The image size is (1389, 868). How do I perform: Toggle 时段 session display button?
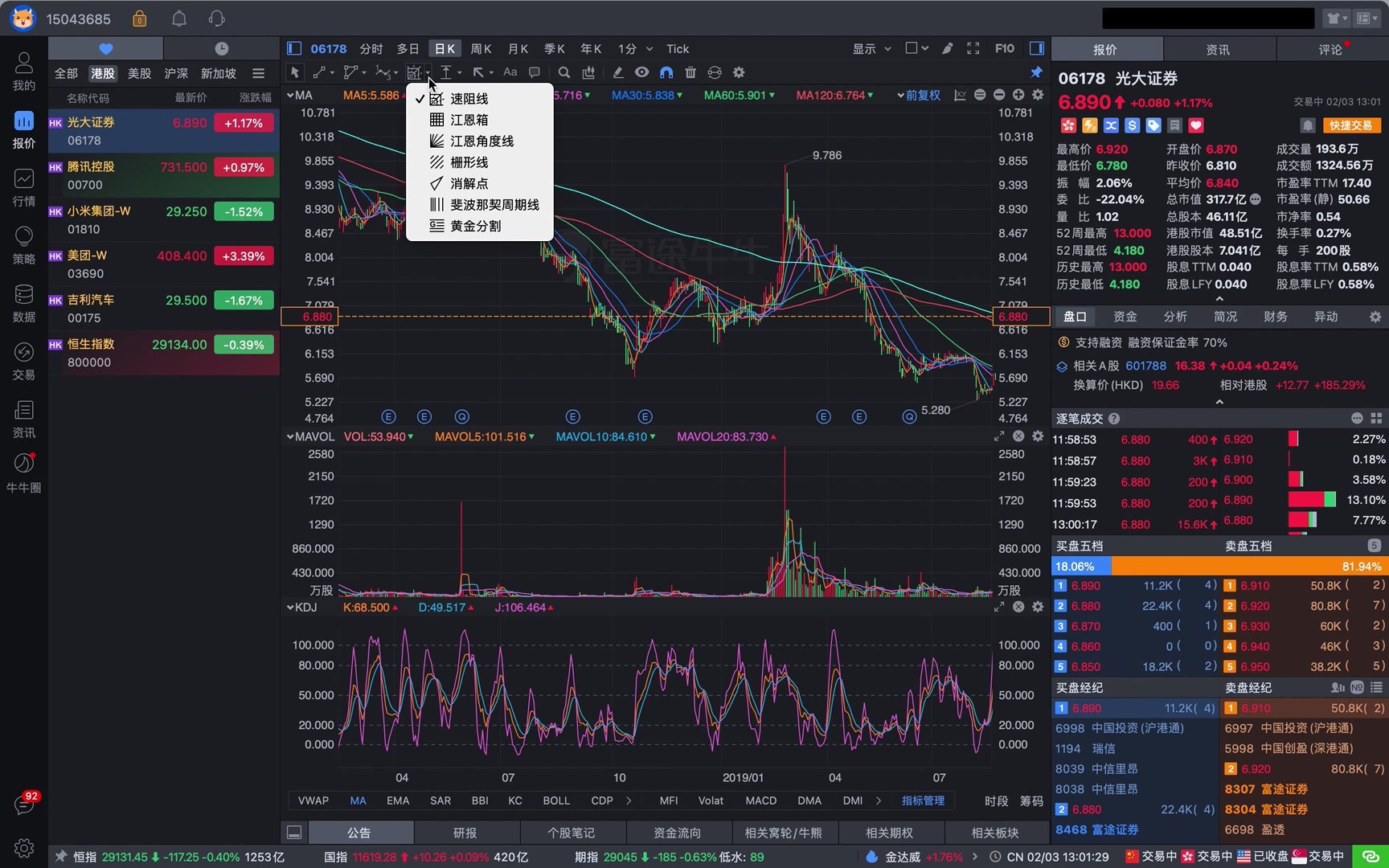(x=996, y=800)
